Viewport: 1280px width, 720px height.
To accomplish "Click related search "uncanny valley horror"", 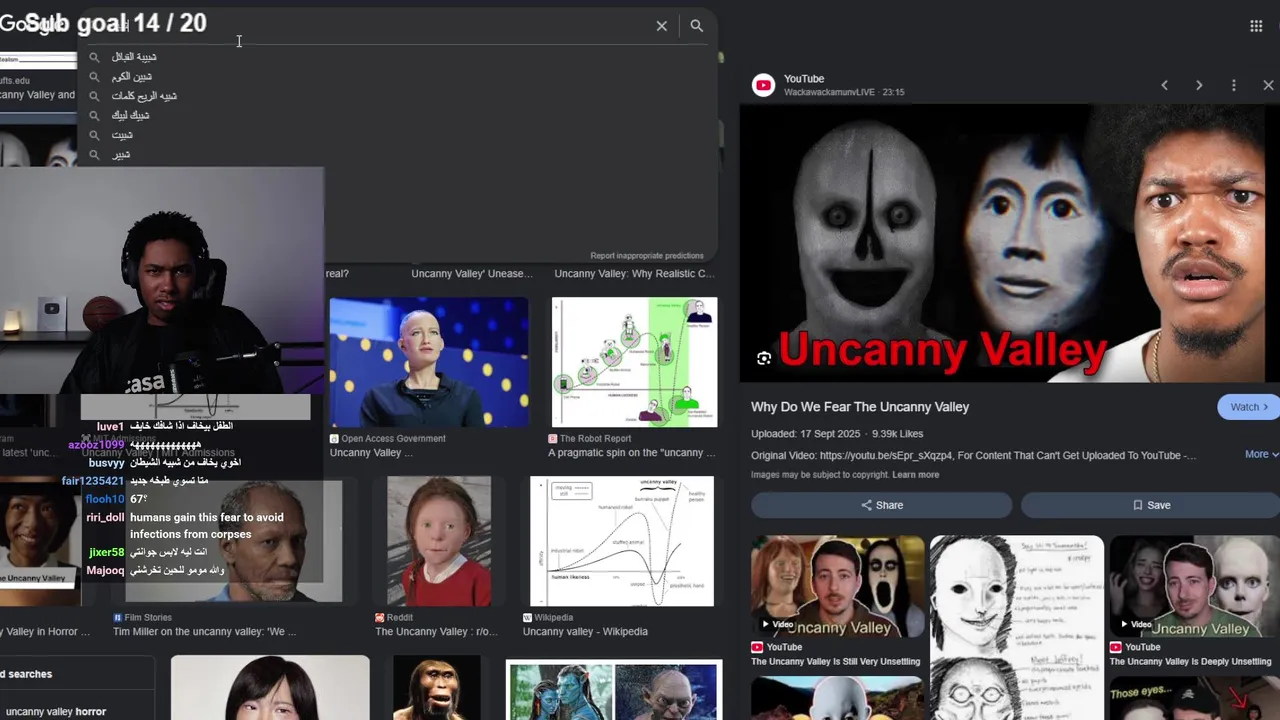I will 56,712.
